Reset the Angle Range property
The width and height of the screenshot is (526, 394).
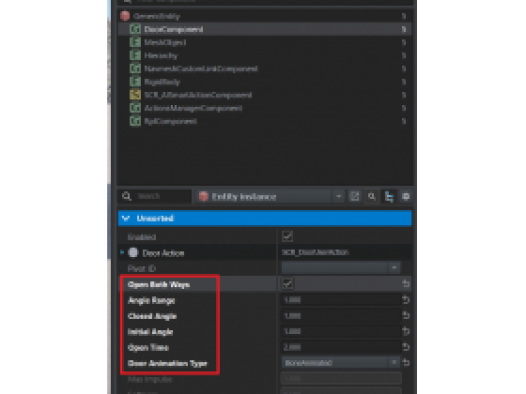(406, 299)
